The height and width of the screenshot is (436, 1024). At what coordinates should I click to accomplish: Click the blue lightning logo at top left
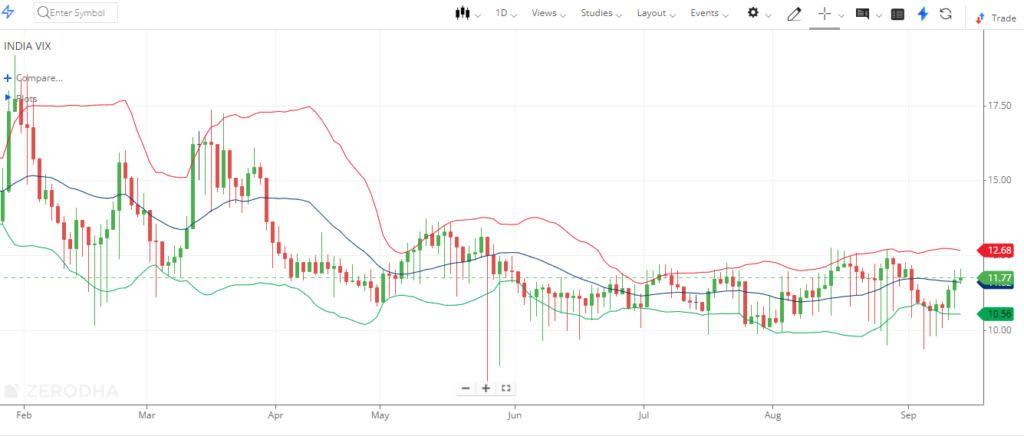(8, 12)
